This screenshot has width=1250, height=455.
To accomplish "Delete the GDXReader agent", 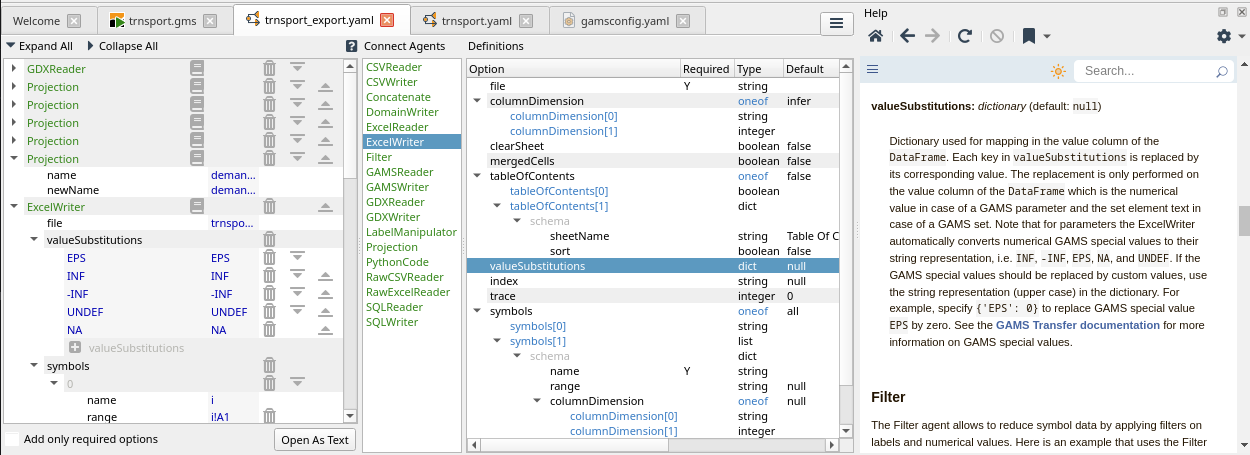I will pos(269,68).
